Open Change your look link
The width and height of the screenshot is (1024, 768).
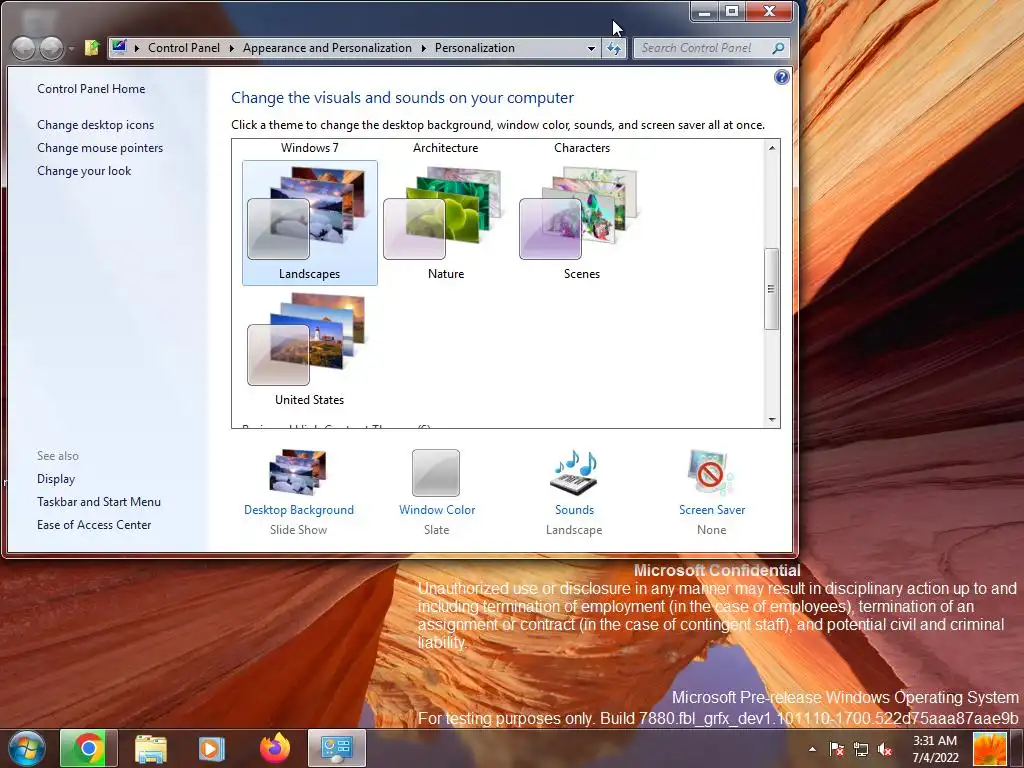[84, 170]
